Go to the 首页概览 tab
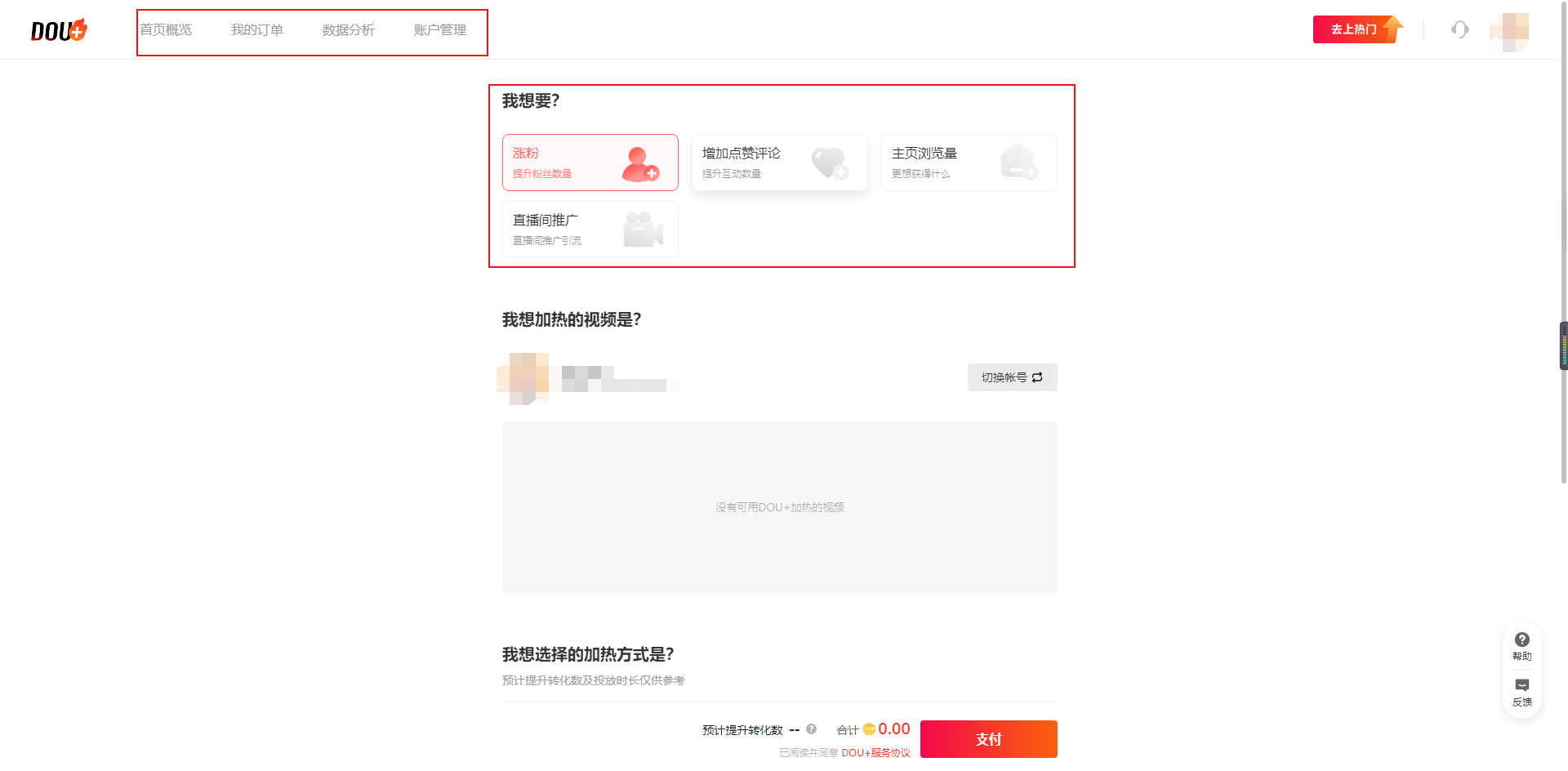This screenshot has height=771, width=1568. click(166, 30)
